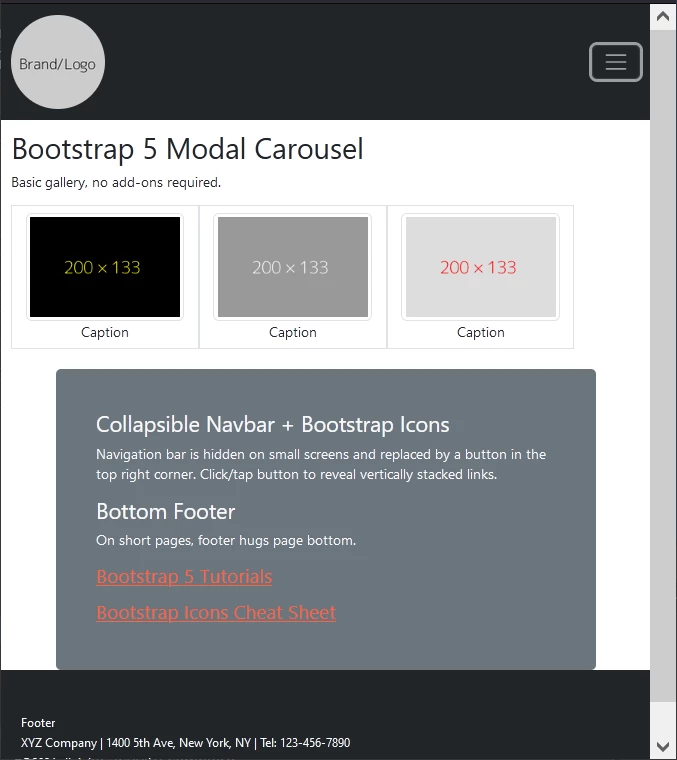Click the text 'Basic gallery, no add-ons required.'
Image resolution: width=677 pixels, height=760 pixels.
click(x=116, y=182)
